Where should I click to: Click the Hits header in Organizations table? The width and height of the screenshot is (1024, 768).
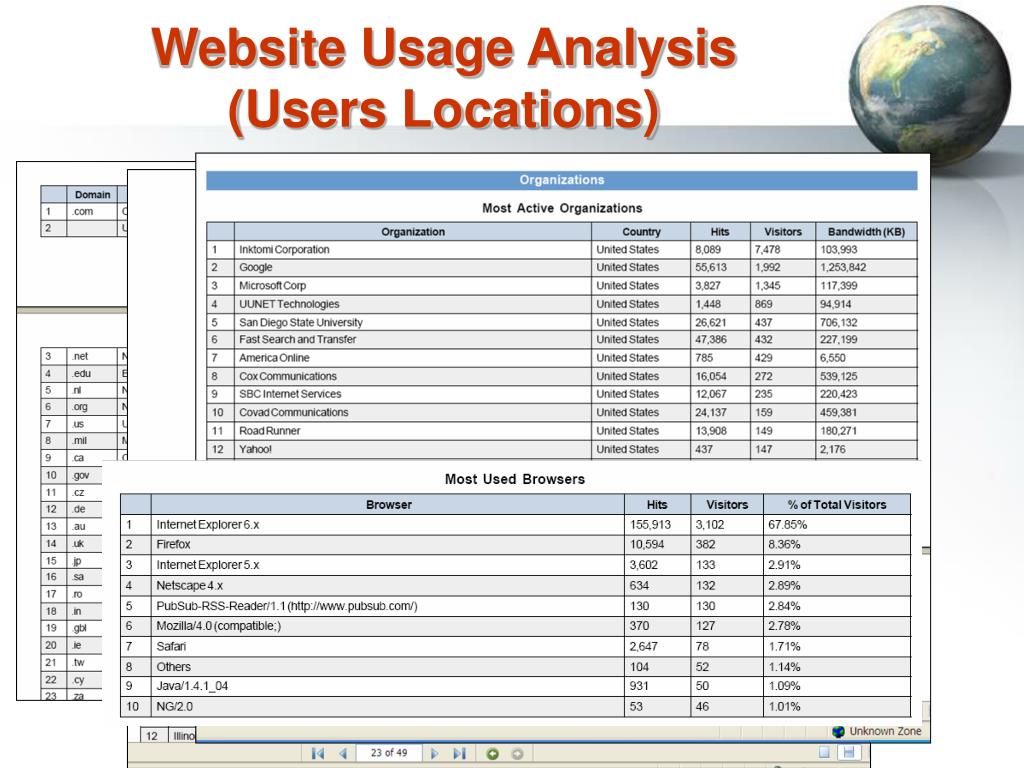tap(720, 232)
